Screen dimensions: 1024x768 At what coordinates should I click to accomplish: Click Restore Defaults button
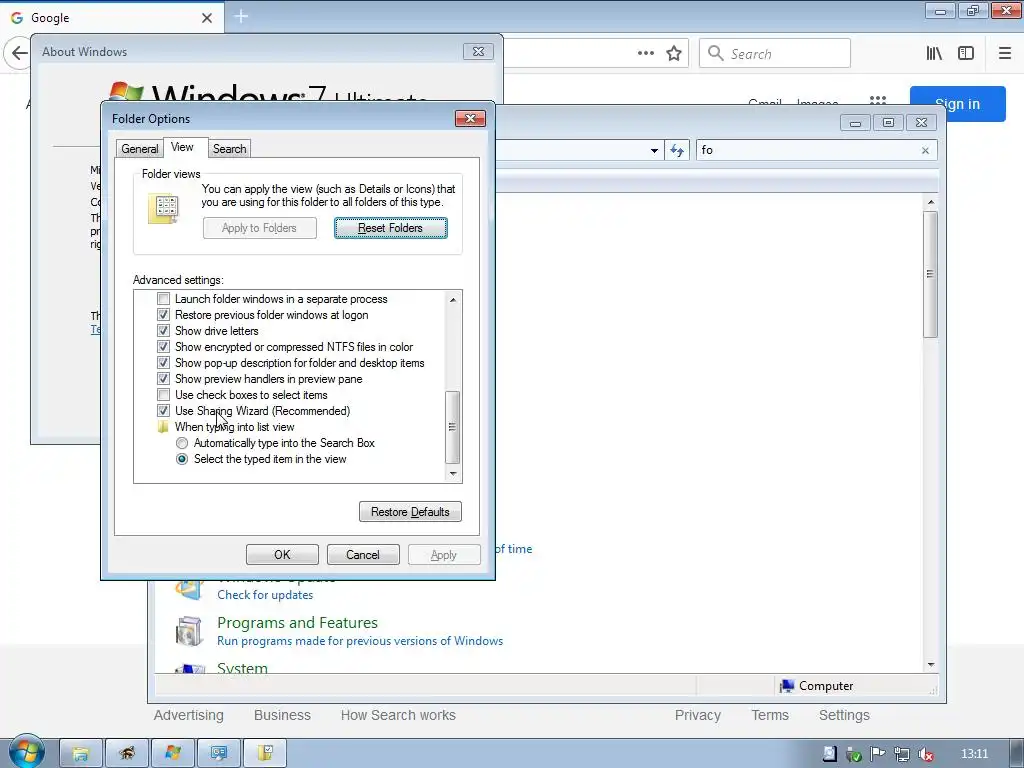tap(410, 511)
